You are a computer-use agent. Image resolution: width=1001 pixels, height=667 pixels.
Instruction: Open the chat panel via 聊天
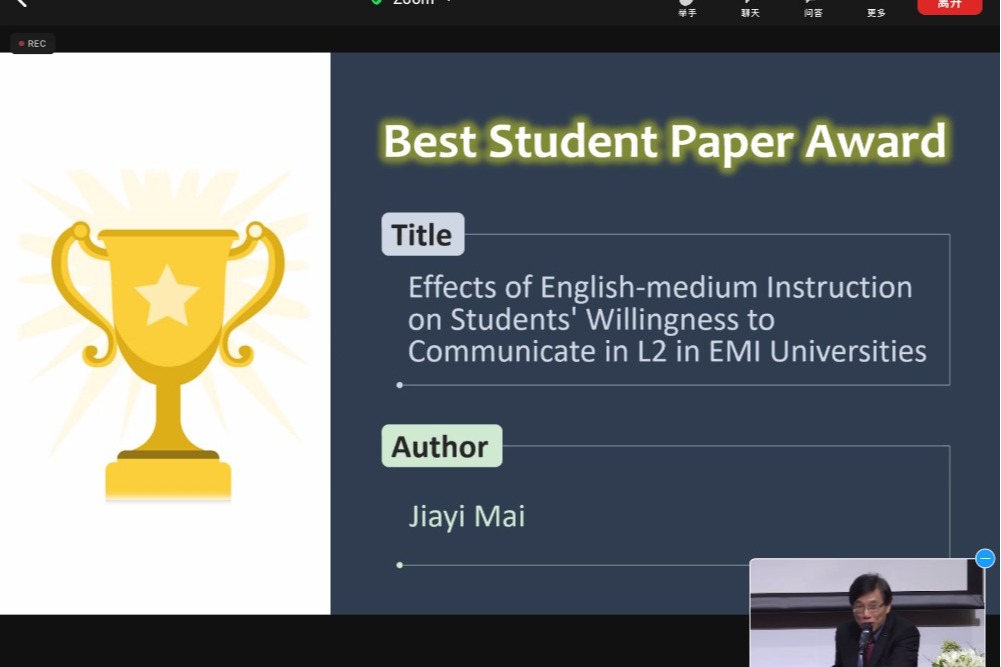click(750, 7)
